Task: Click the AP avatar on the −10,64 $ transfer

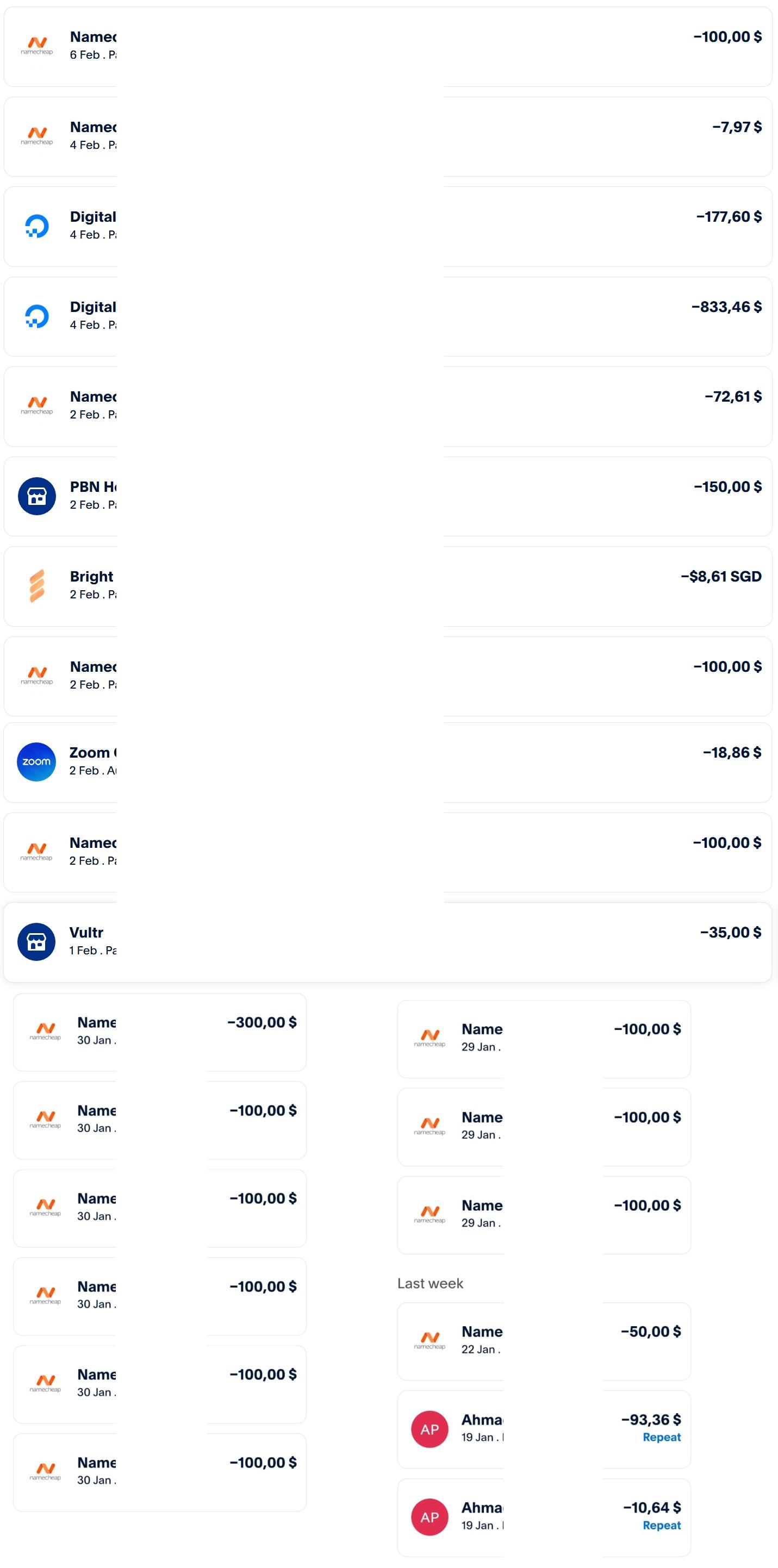Action: (430, 1517)
